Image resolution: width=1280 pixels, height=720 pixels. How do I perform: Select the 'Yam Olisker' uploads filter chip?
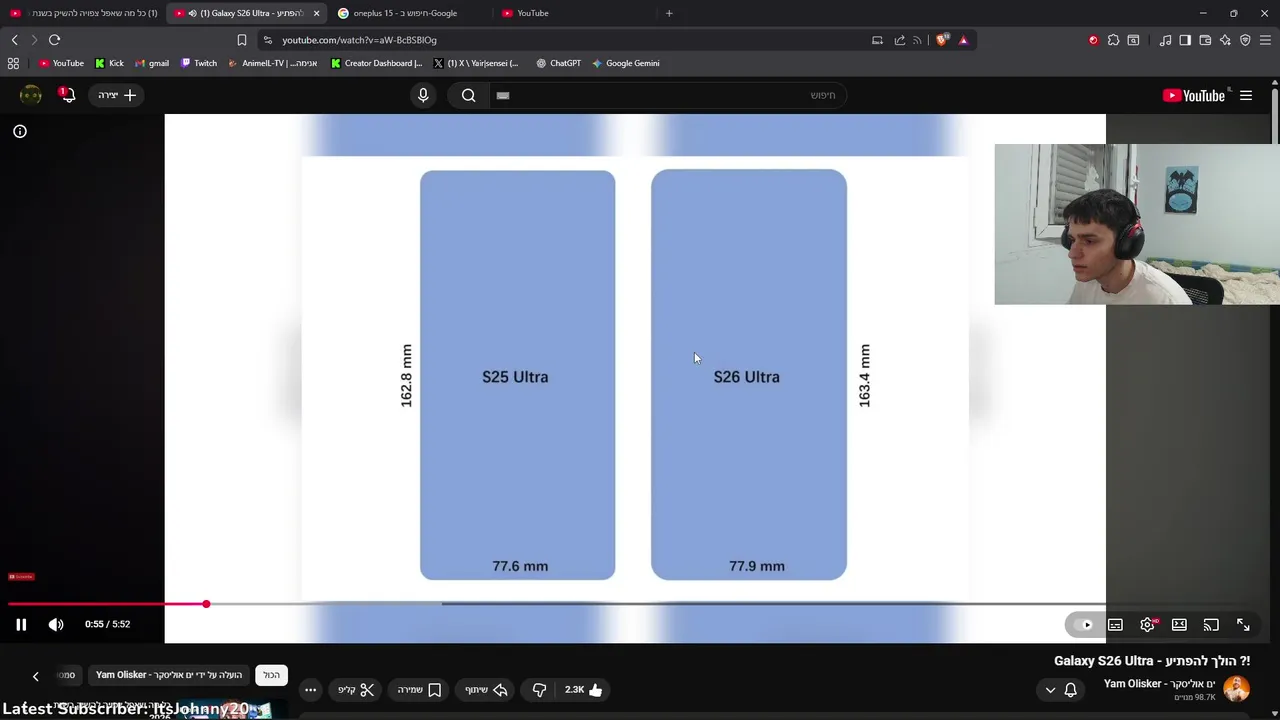tap(169, 675)
